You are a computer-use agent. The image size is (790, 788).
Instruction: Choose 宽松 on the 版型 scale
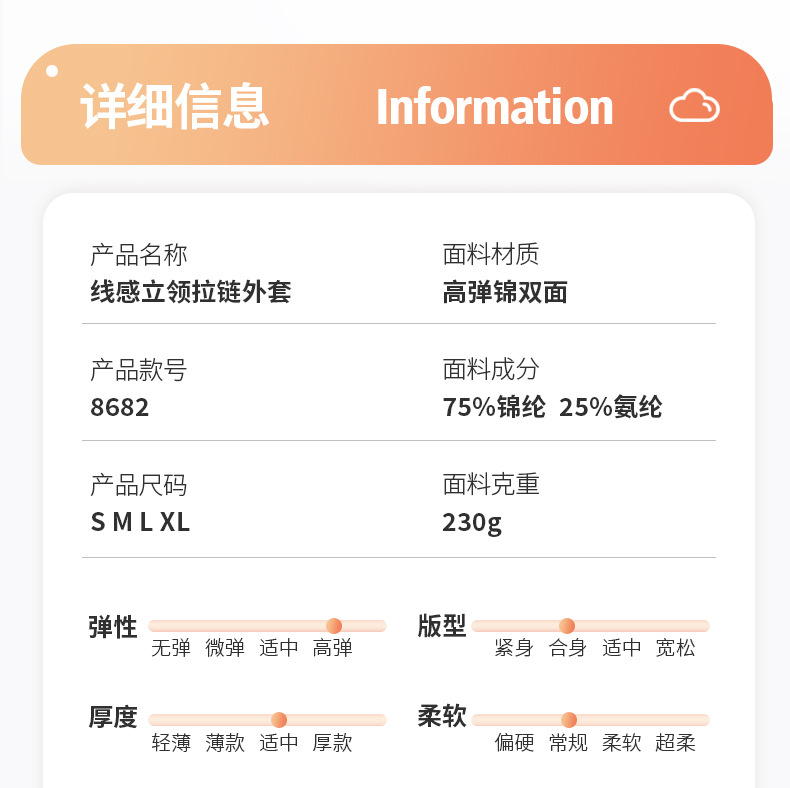[x=675, y=648]
